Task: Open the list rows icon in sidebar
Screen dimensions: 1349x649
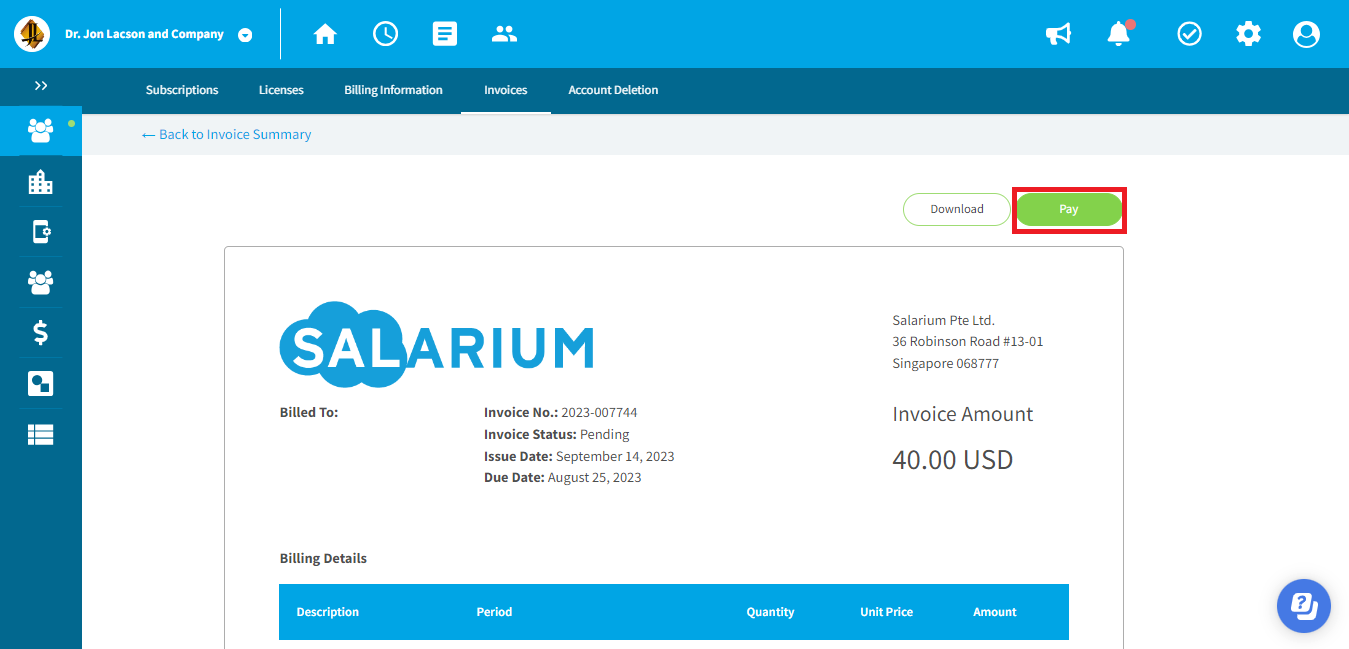Action: 41,434
